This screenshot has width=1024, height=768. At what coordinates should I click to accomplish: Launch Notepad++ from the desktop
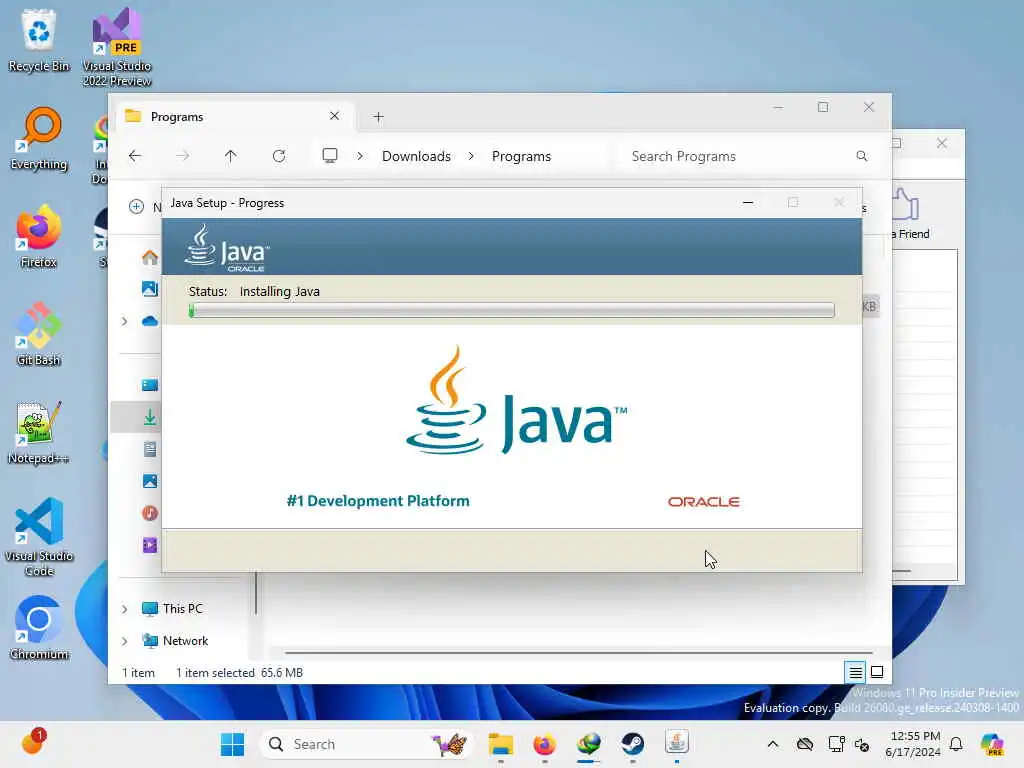(x=39, y=432)
